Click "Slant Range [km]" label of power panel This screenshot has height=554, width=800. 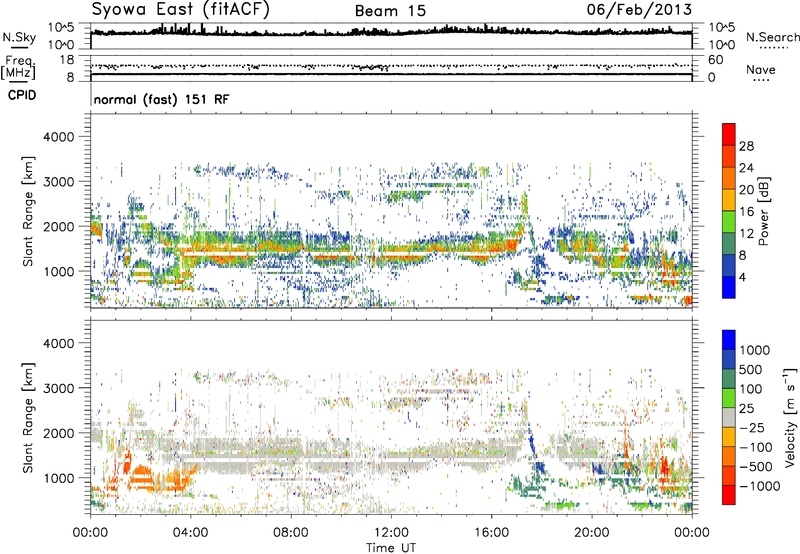coord(28,211)
